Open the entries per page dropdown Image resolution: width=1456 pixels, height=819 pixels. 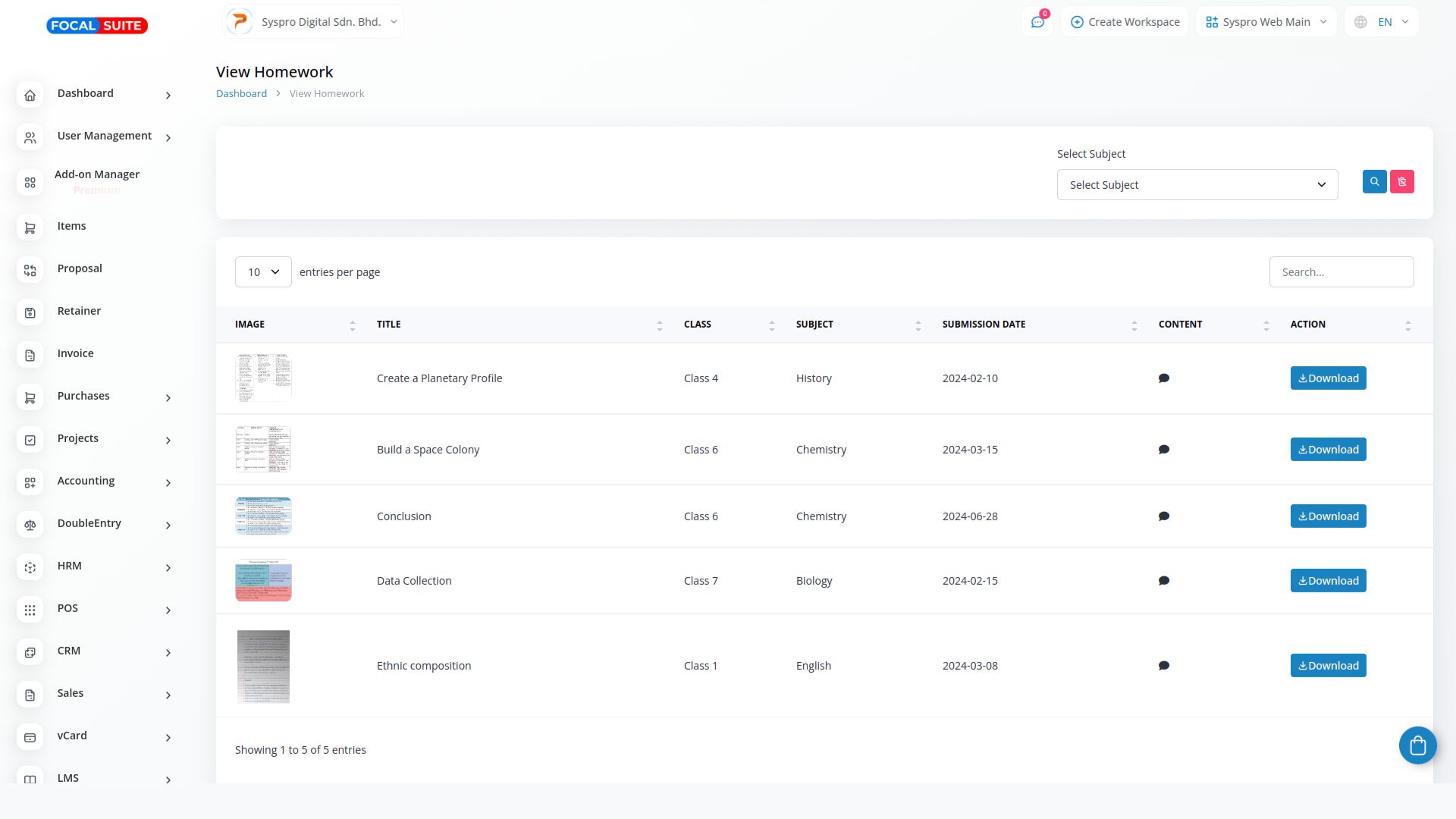(x=263, y=272)
